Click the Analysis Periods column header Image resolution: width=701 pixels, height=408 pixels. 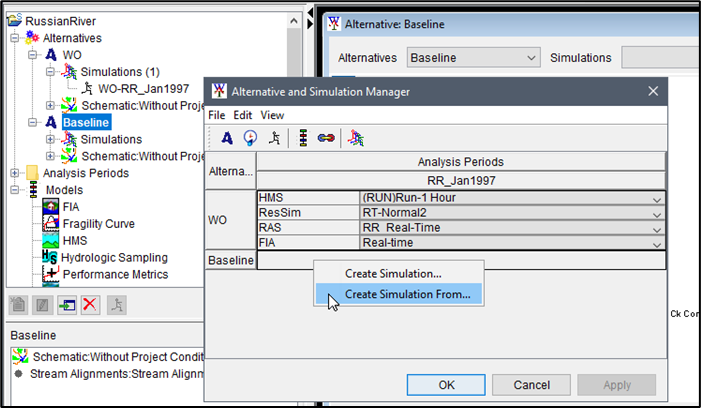coord(461,162)
